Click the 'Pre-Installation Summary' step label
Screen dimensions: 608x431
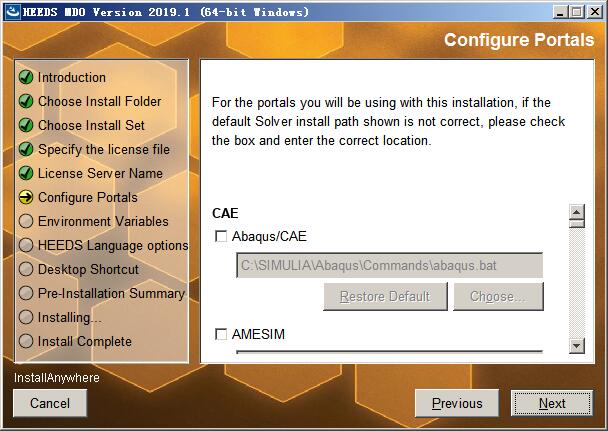pyautogui.click(x=111, y=294)
